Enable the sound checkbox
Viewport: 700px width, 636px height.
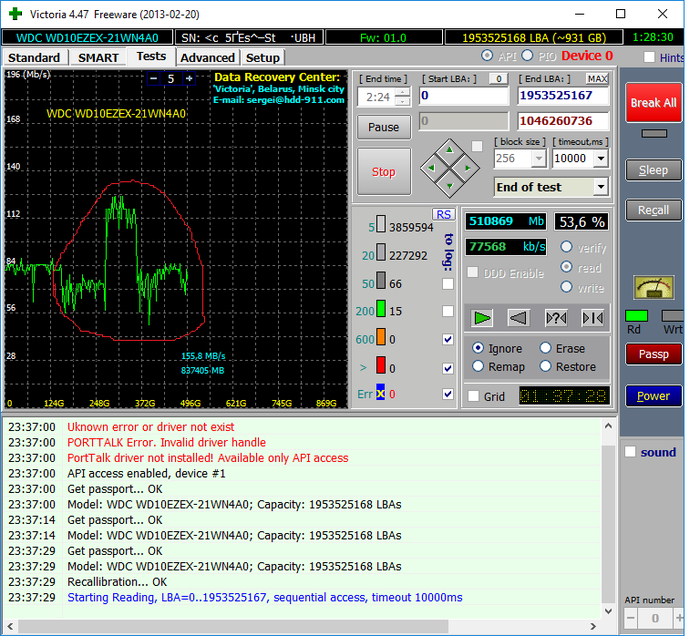click(629, 452)
